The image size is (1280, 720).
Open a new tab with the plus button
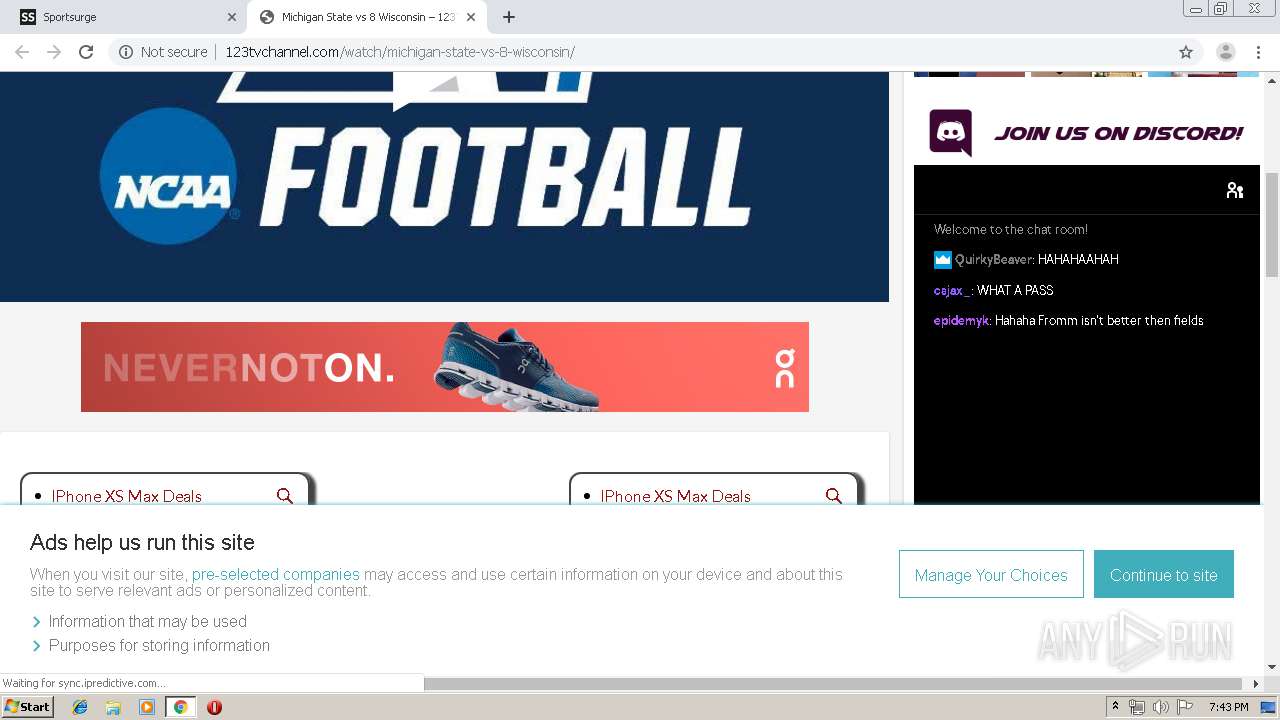tap(509, 17)
